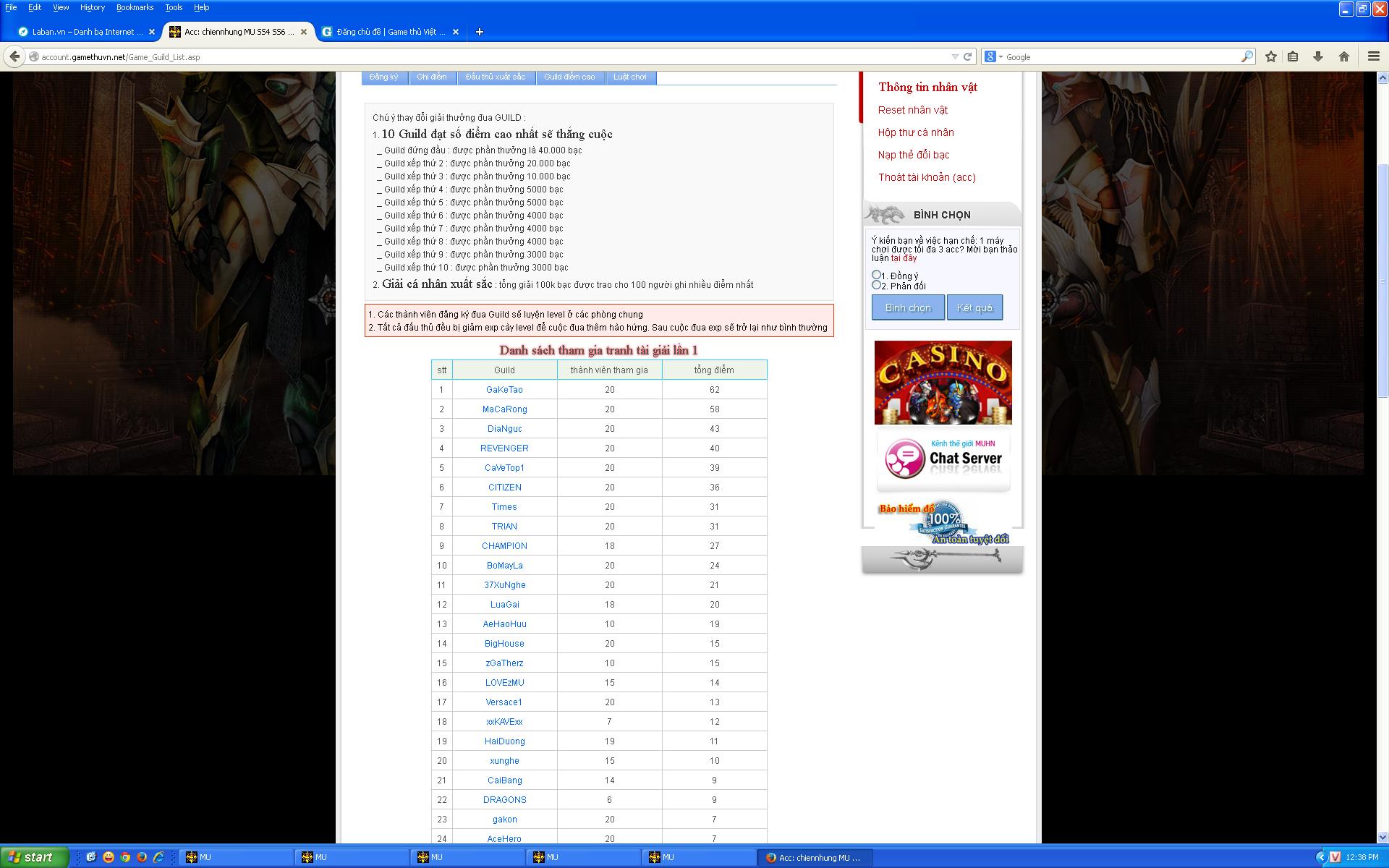Screen dimensions: 1389x868
Task: Follow the 'tại đây' discussion link
Action: 904,258
